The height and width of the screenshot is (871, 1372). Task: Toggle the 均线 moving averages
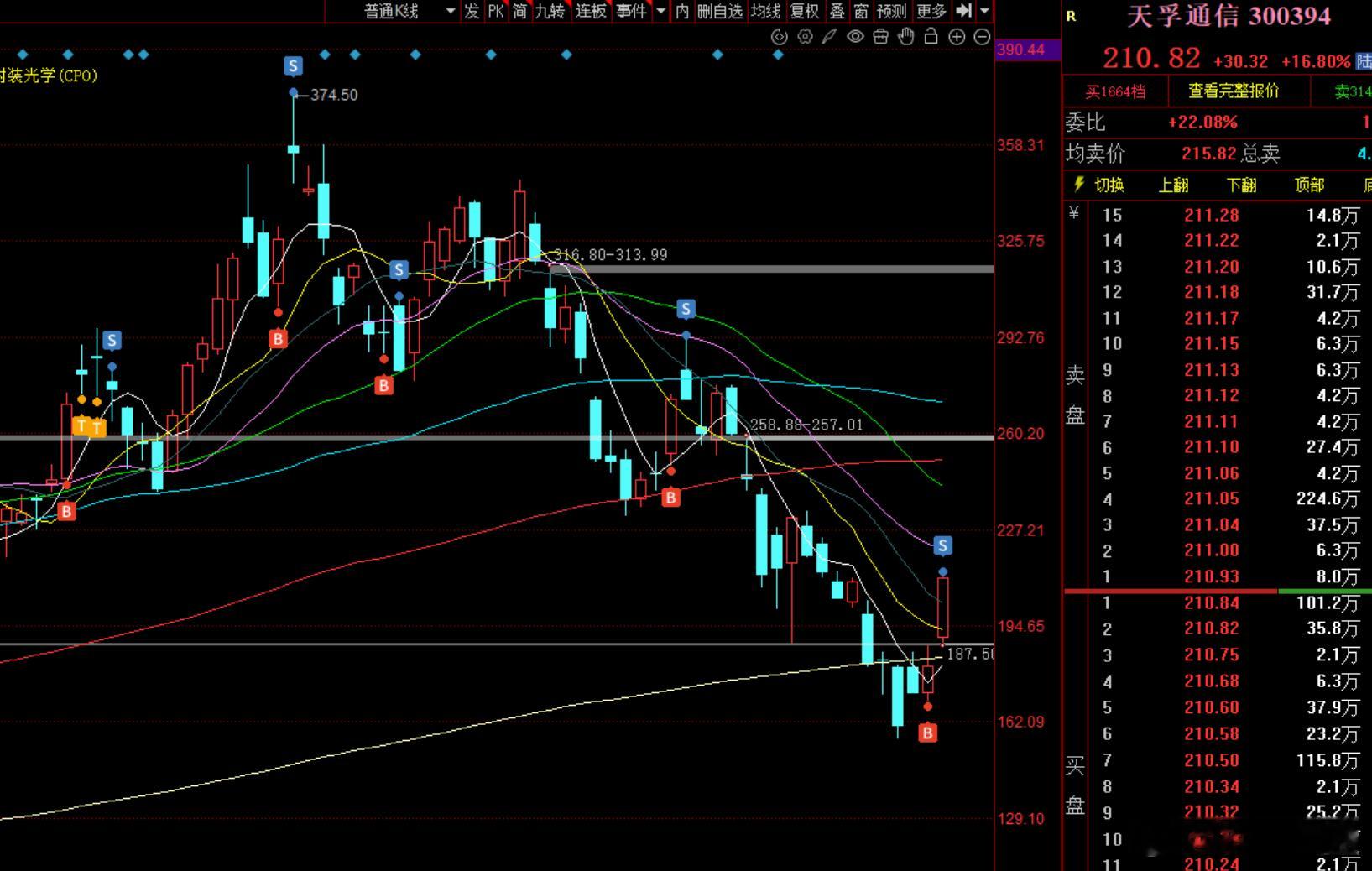click(x=765, y=11)
